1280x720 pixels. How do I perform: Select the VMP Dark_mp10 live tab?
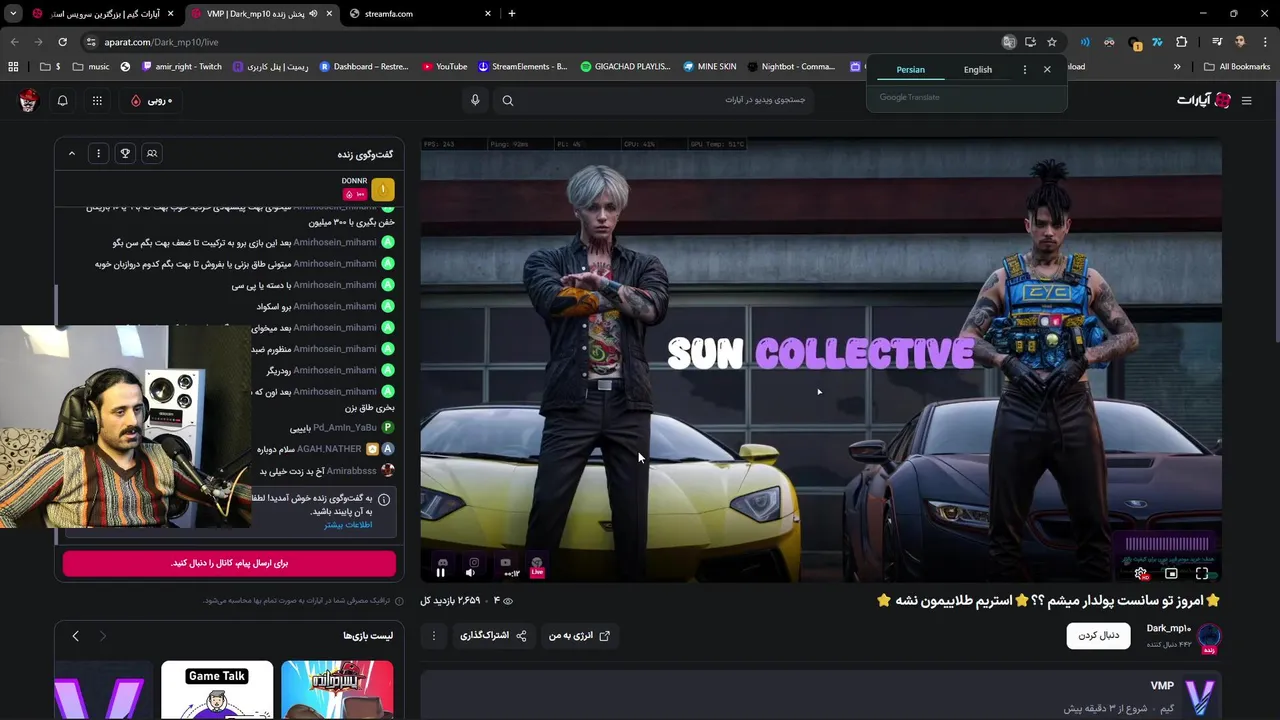[260, 14]
